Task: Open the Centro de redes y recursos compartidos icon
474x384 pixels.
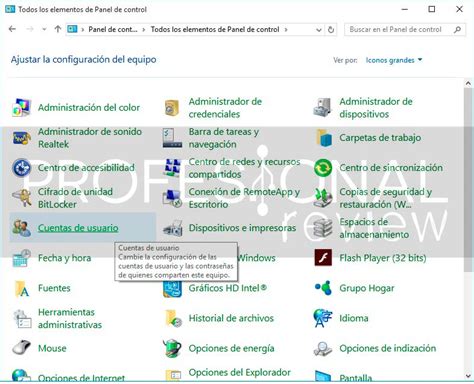Action: tap(172, 168)
